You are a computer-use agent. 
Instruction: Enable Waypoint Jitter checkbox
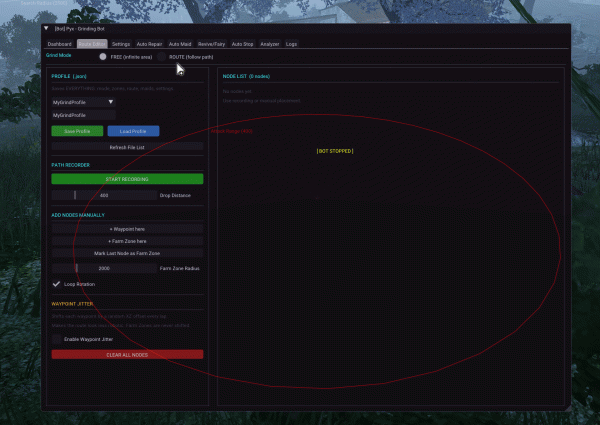[56, 340]
